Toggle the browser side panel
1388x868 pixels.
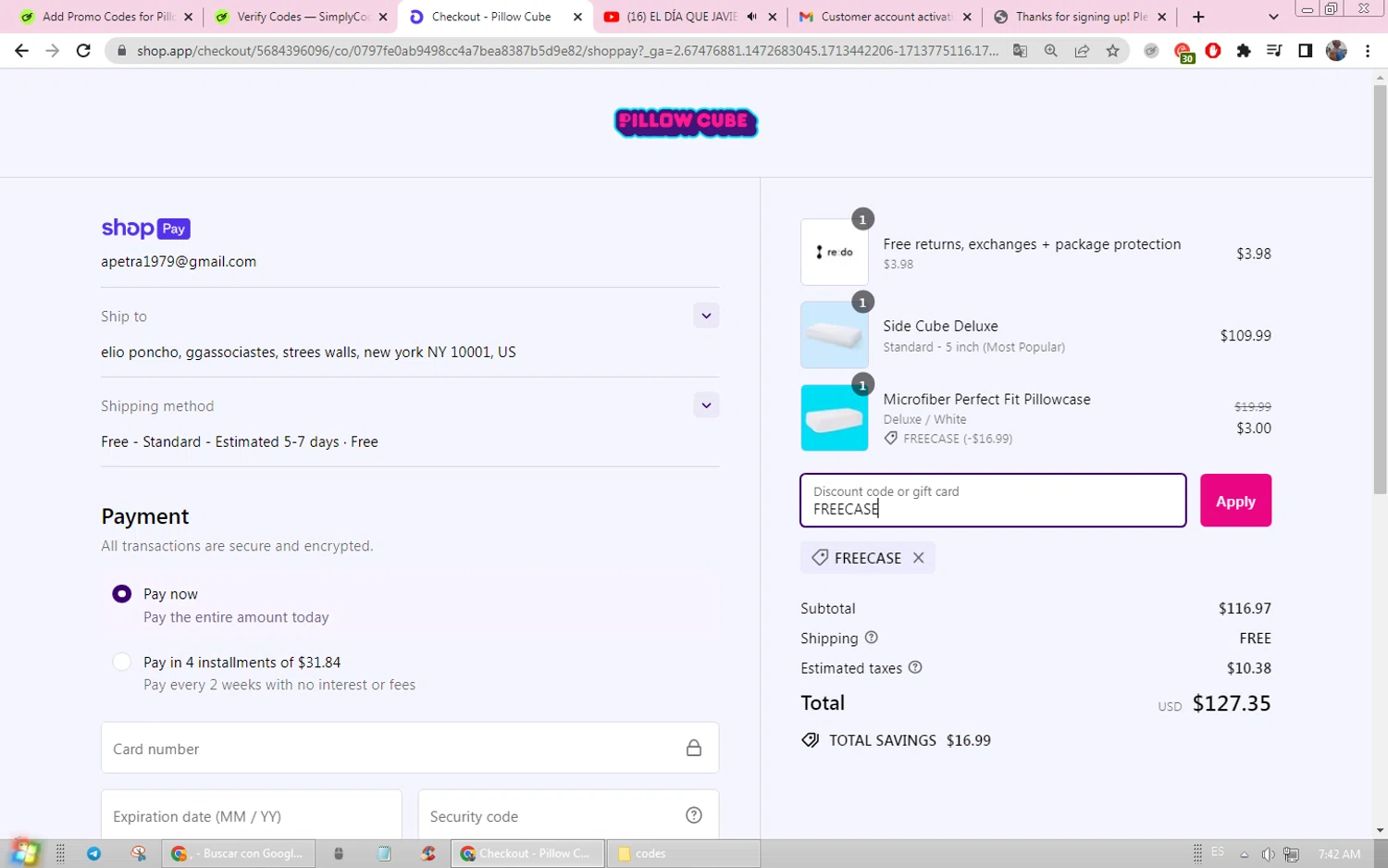point(1305,51)
